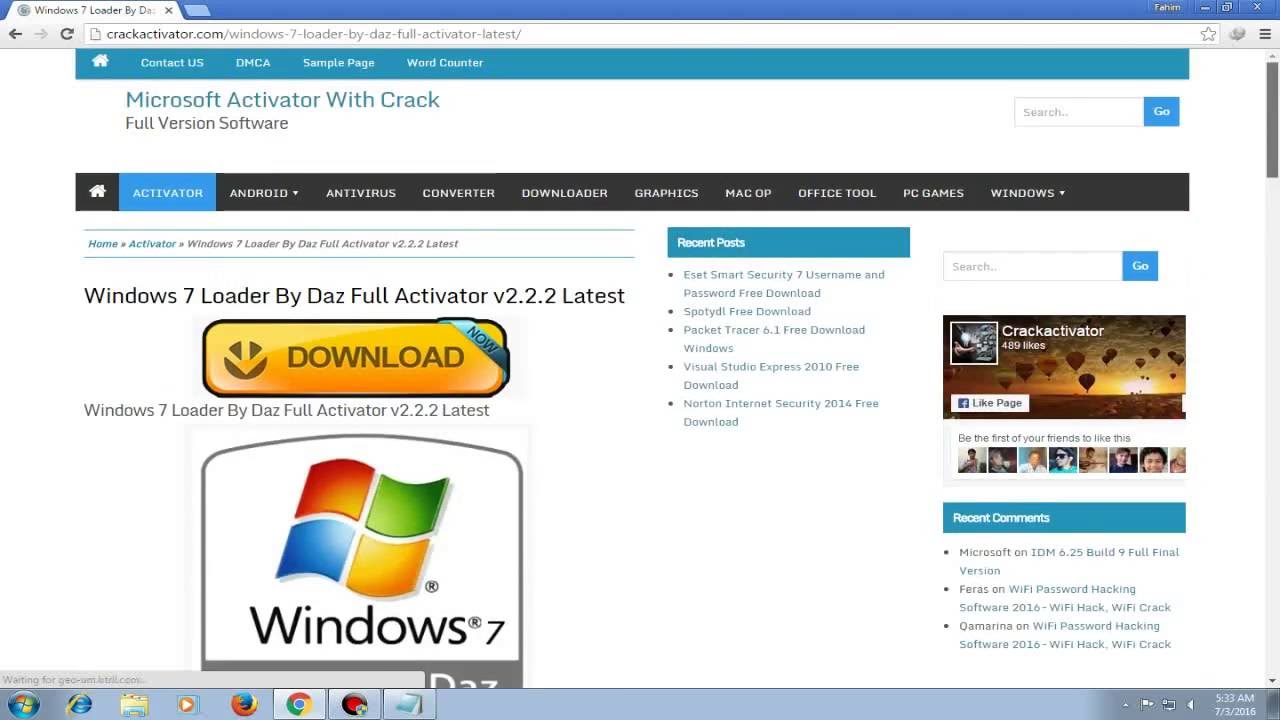Open the Sample Page link
1280x720 pixels.
click(x=339, y=62)
